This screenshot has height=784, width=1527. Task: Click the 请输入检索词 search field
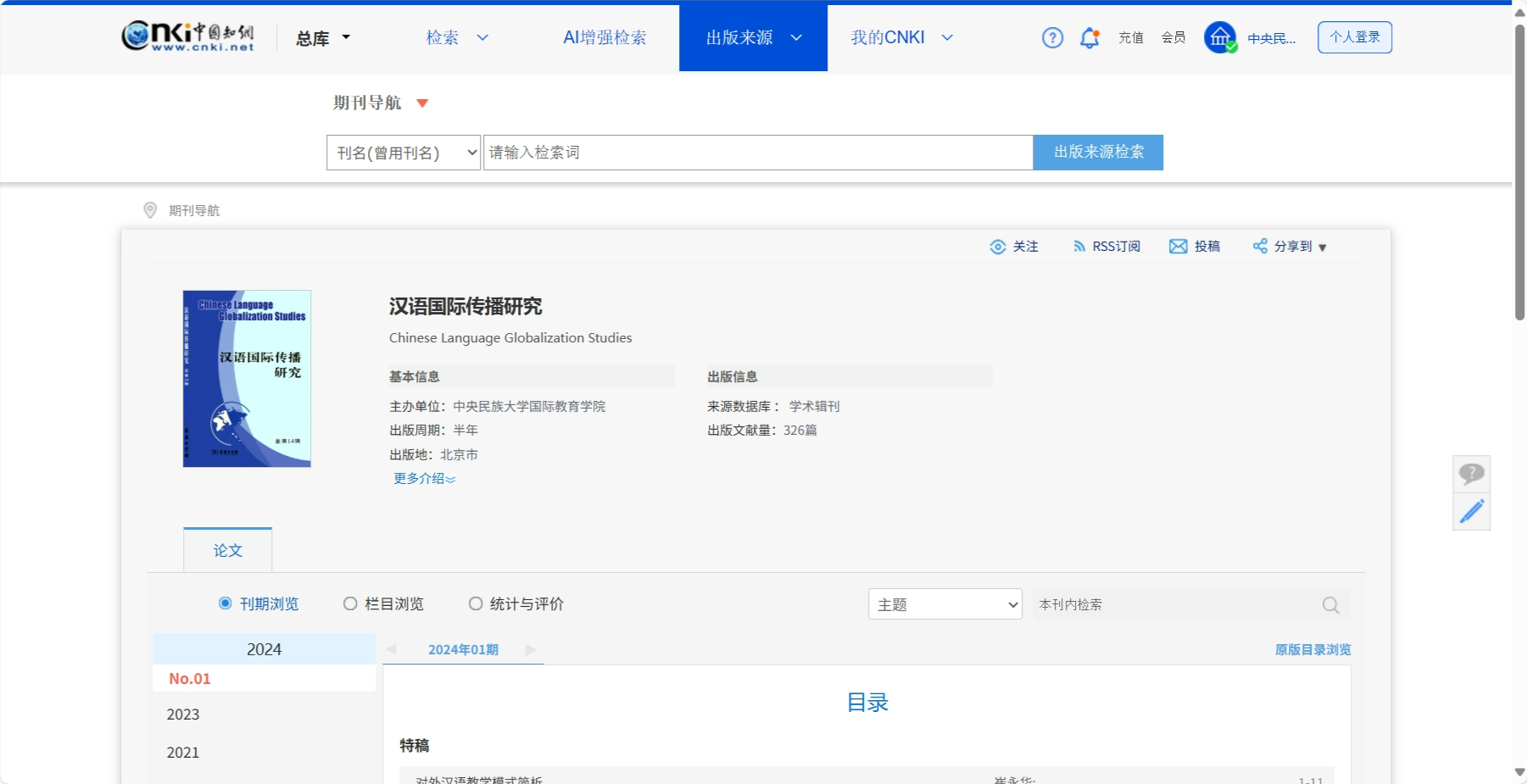tap(758, 153)
